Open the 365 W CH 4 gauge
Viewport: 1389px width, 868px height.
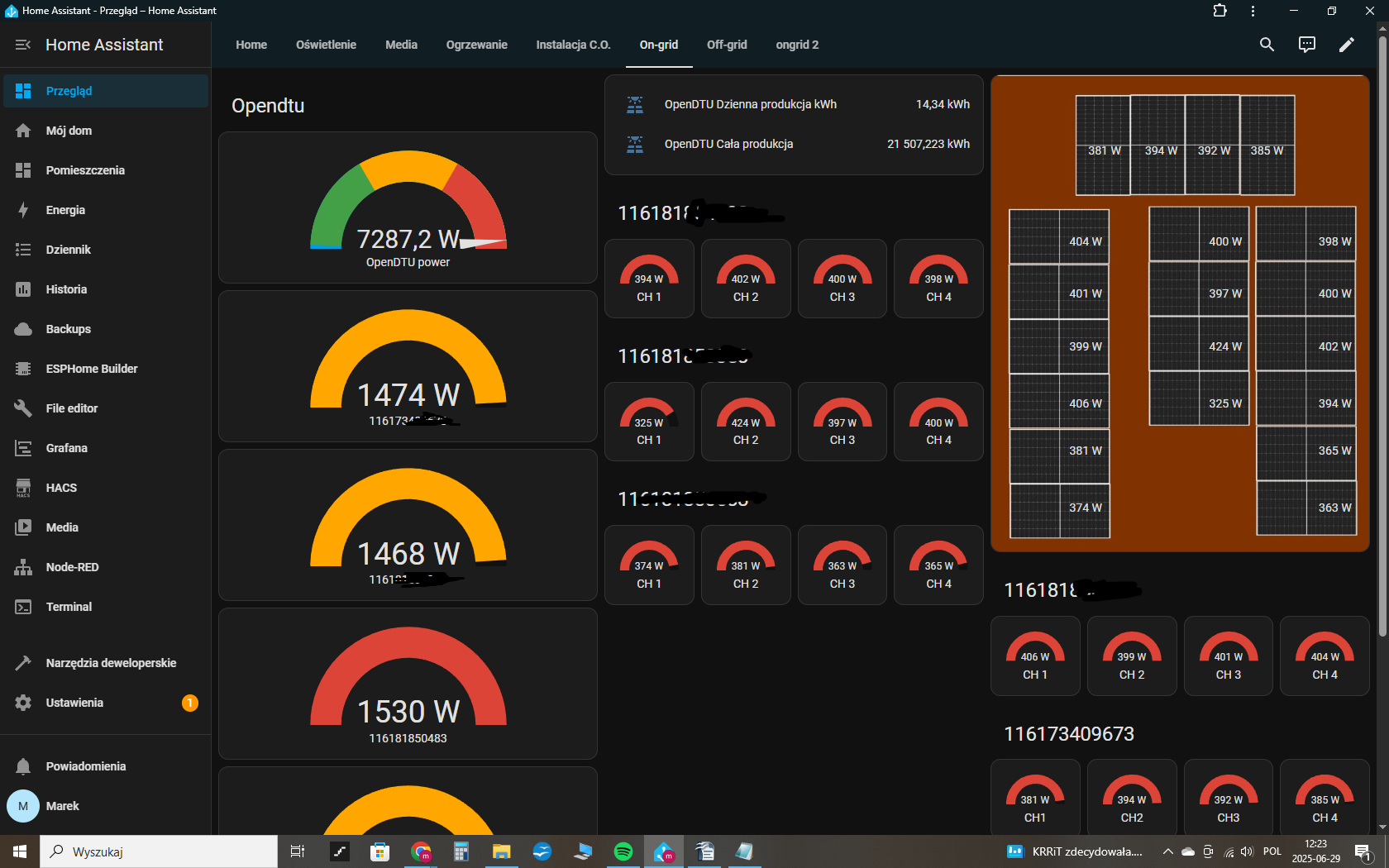[938, 565]
